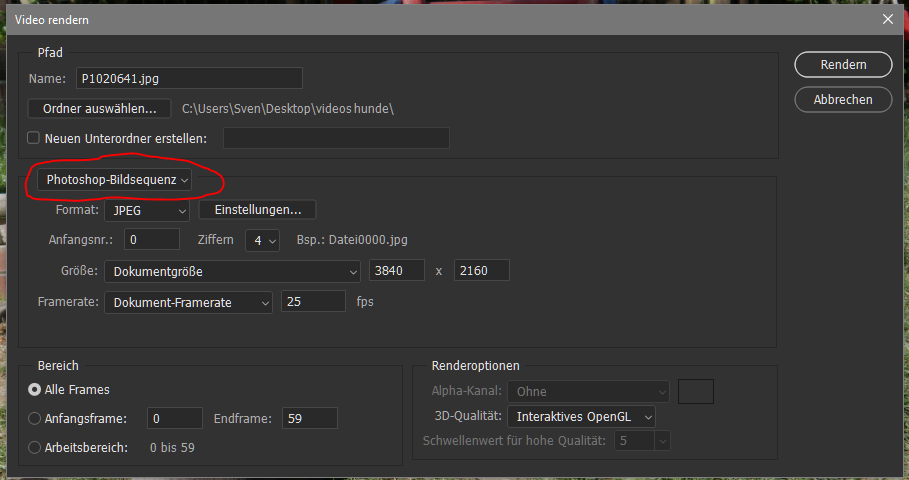Image resolution: width=909 pixels, height=480 pixels.
Task: Click the Name field with P1020641.jpg
Action: click(x=188, y=78)
